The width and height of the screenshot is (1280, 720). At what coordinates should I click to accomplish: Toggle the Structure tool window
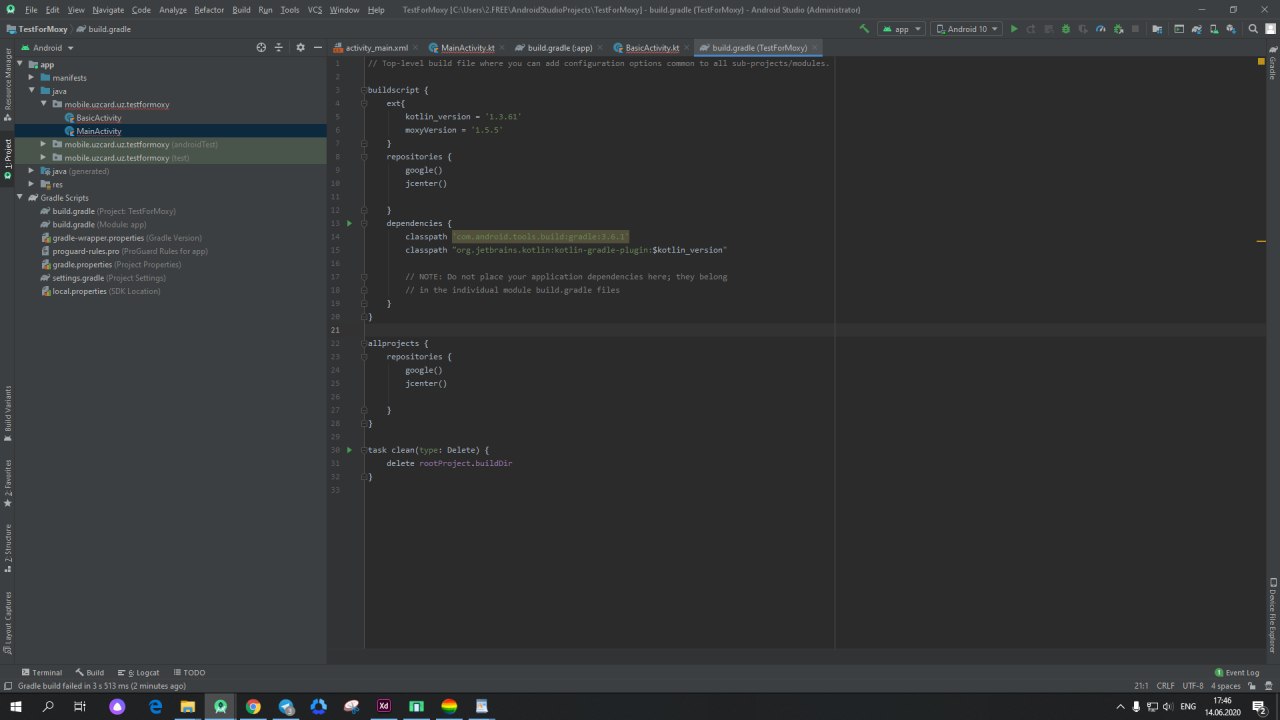[8, 548]
